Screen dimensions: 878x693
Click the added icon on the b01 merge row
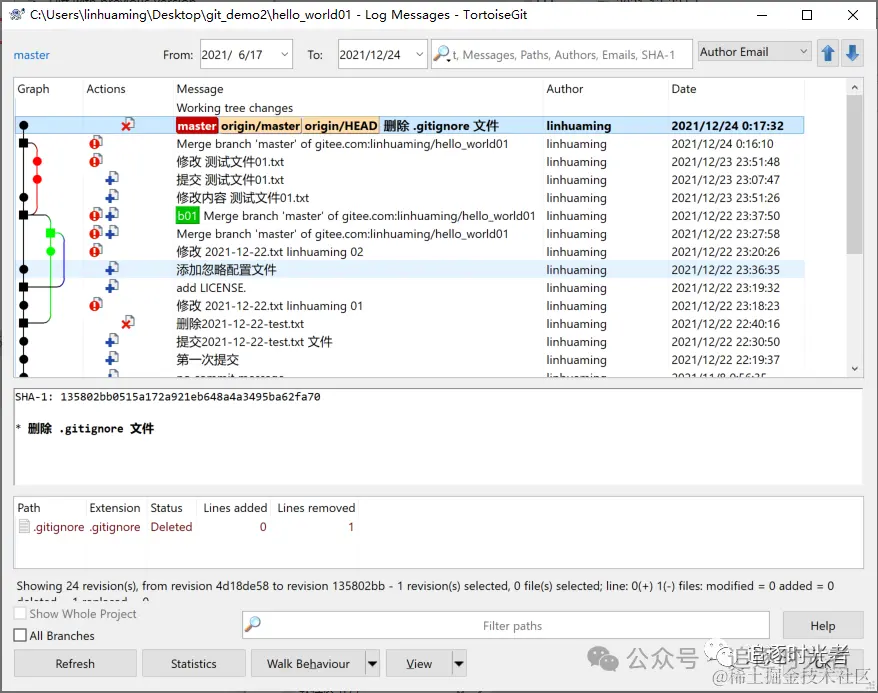pyautogui.click(x=112, y=215)
